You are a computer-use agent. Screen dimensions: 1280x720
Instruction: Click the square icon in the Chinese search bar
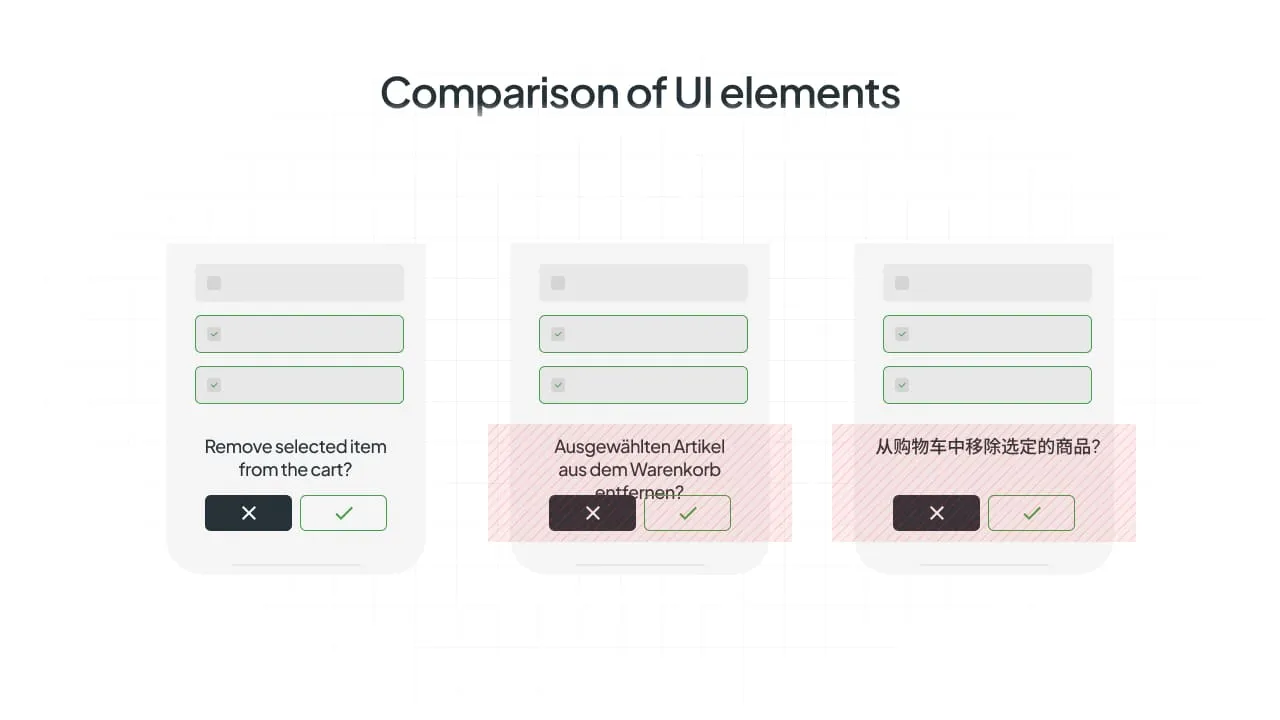900,283
